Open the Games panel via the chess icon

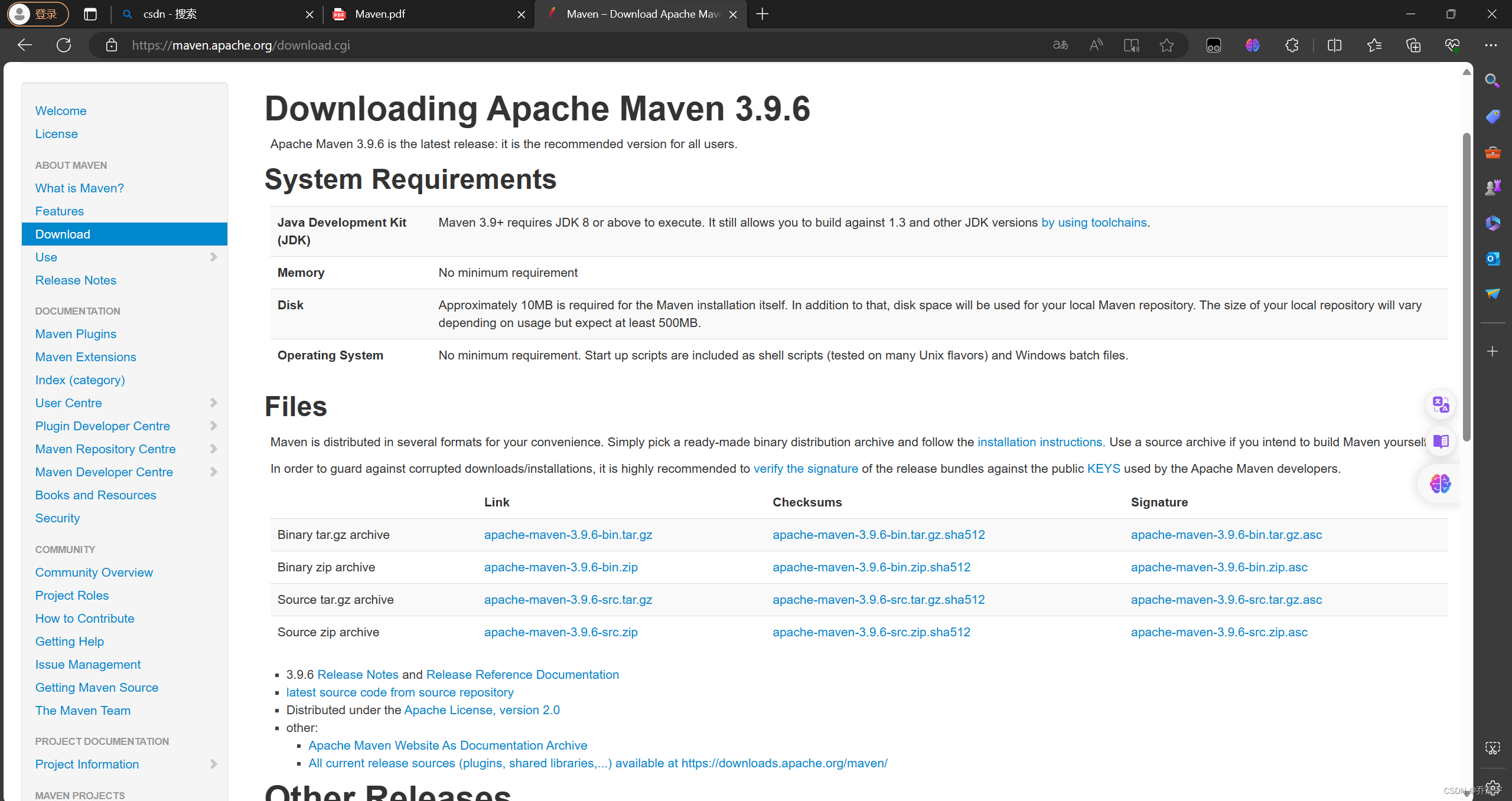tap(1493, 186)
